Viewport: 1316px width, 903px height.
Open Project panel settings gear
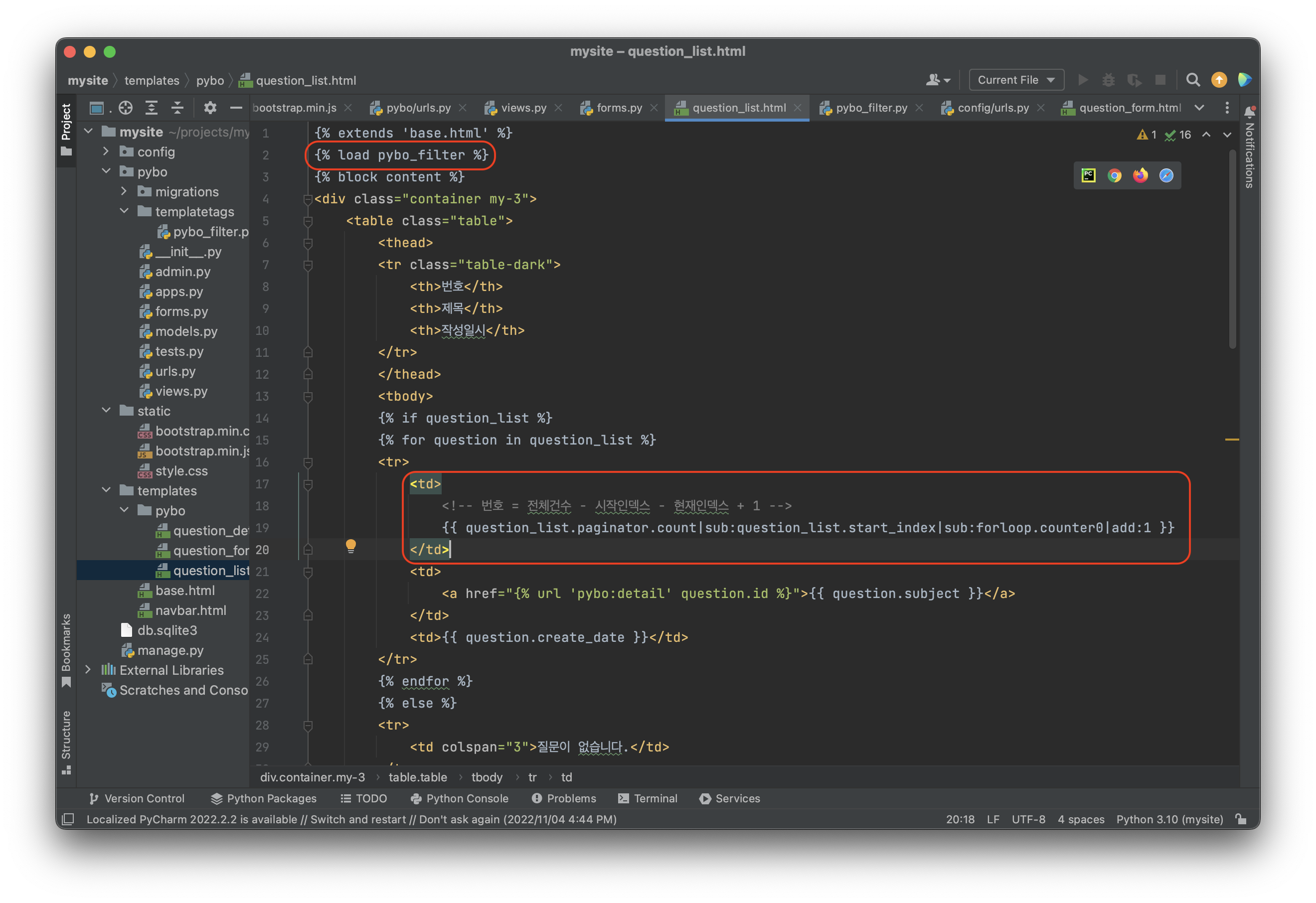click(210, 108)
